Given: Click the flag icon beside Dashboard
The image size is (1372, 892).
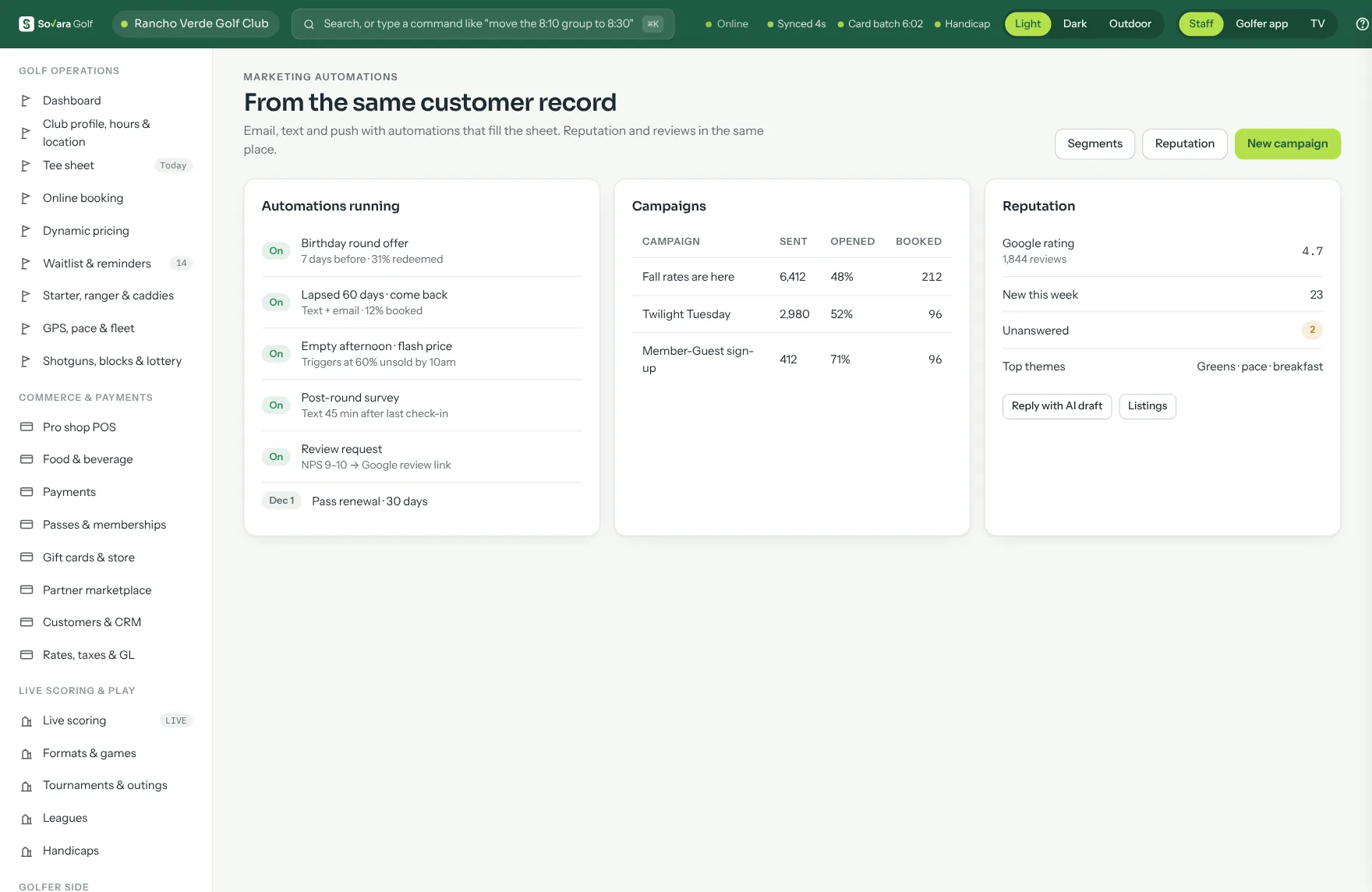Looking at the screenshot, I should click(26, 101).
